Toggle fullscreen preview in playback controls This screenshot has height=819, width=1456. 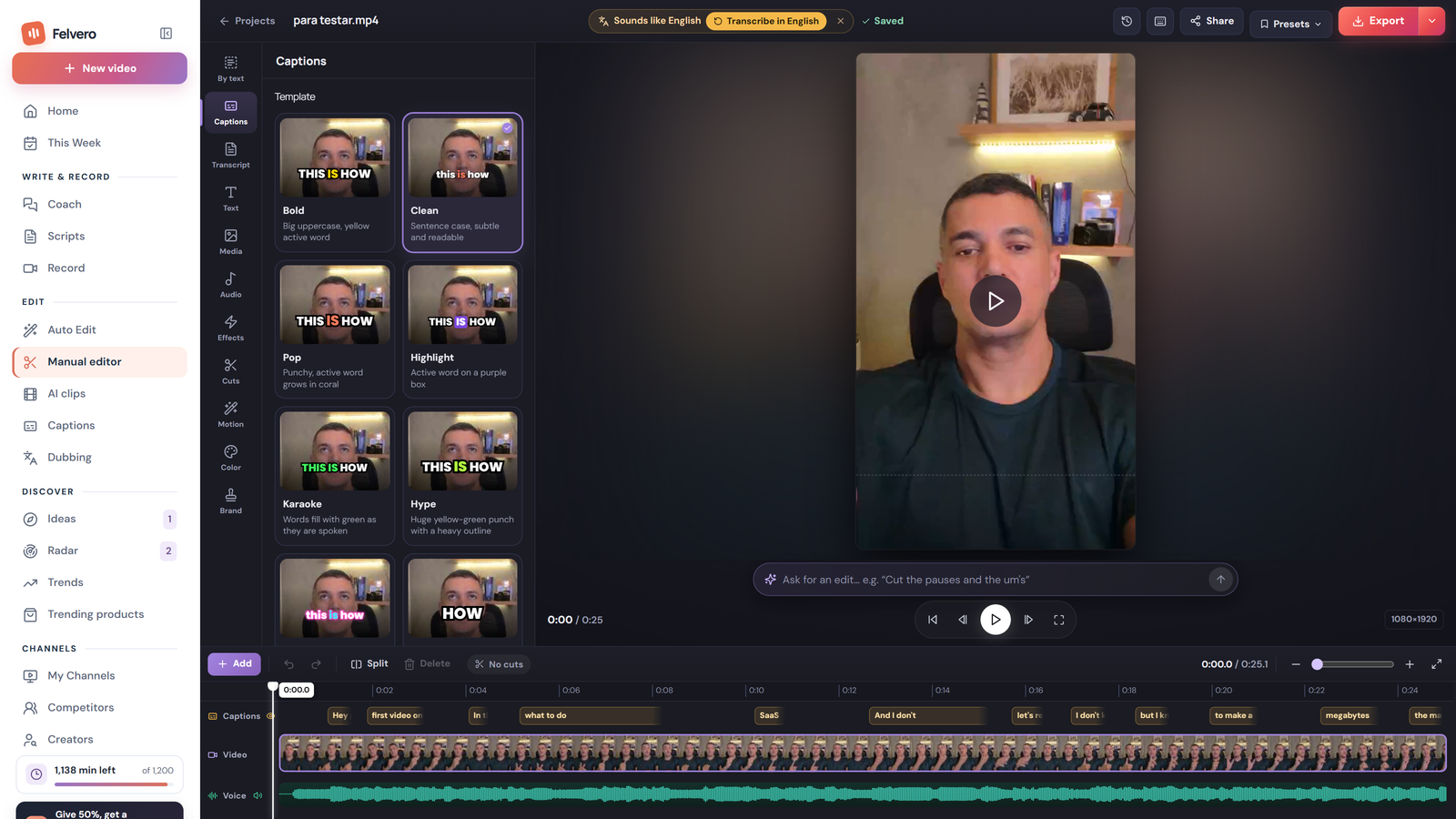[1059, 620]
